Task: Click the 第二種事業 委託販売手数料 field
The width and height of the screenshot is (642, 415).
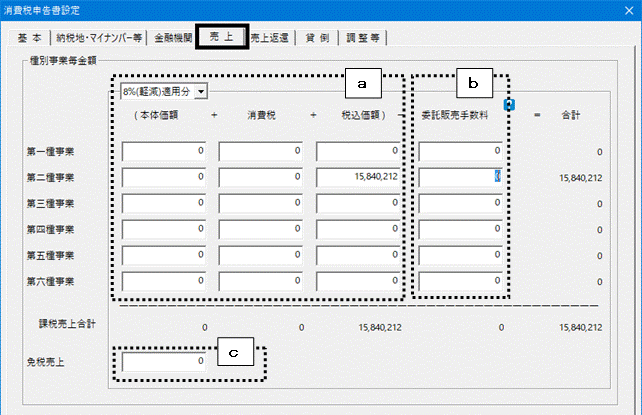Action: tap(460, 177)
